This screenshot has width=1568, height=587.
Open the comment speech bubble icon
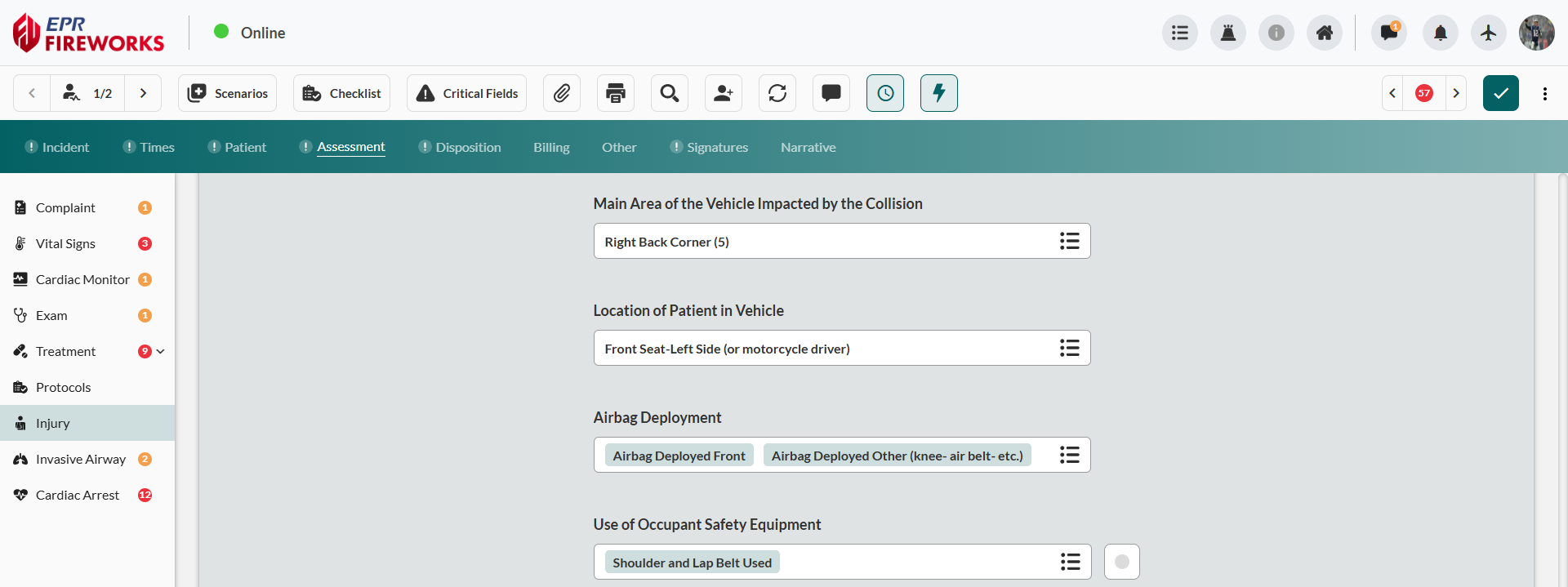[831, 93]
